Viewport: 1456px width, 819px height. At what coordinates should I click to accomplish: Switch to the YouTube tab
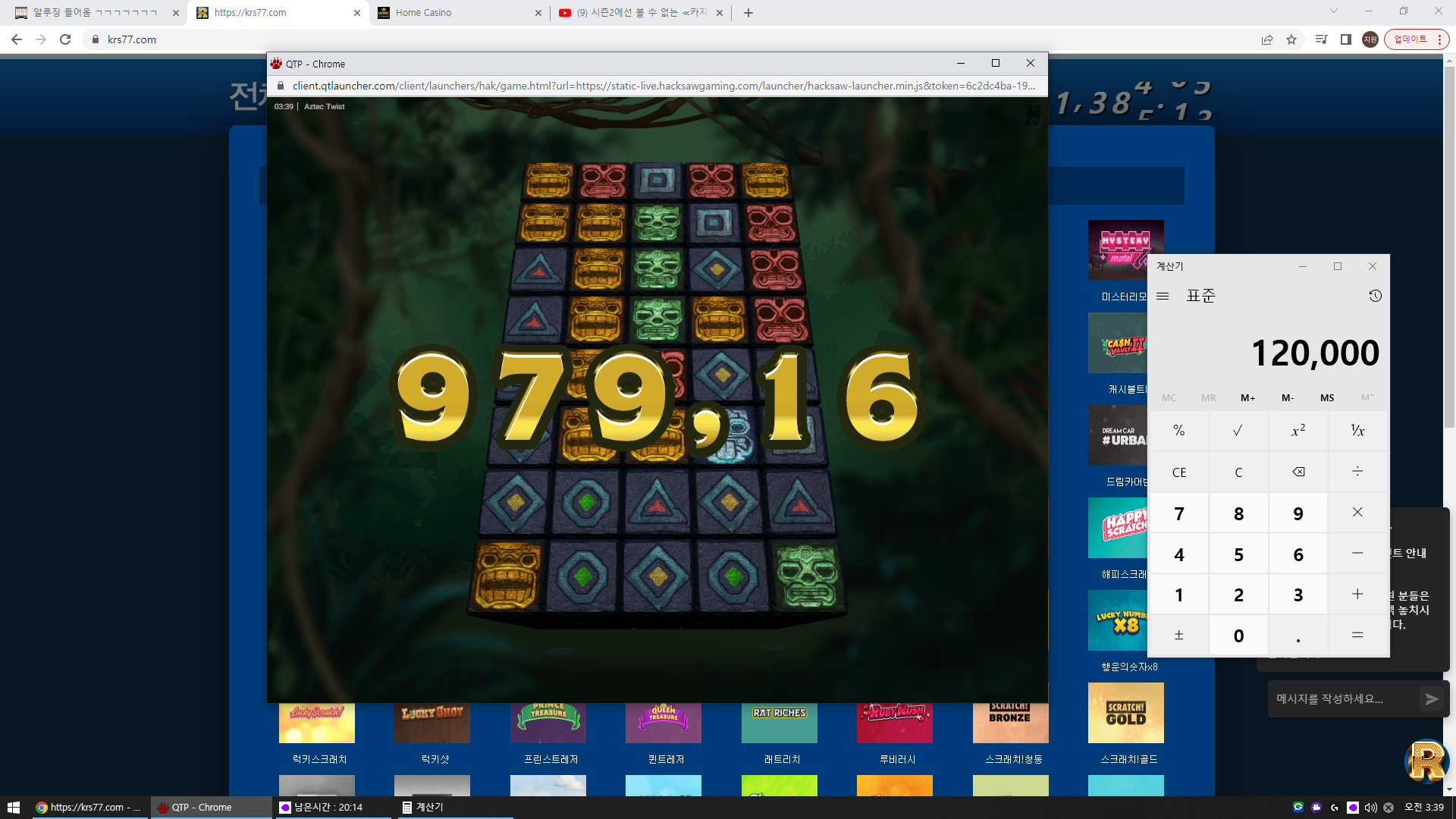pyautogui.click(x=640, y=13)
